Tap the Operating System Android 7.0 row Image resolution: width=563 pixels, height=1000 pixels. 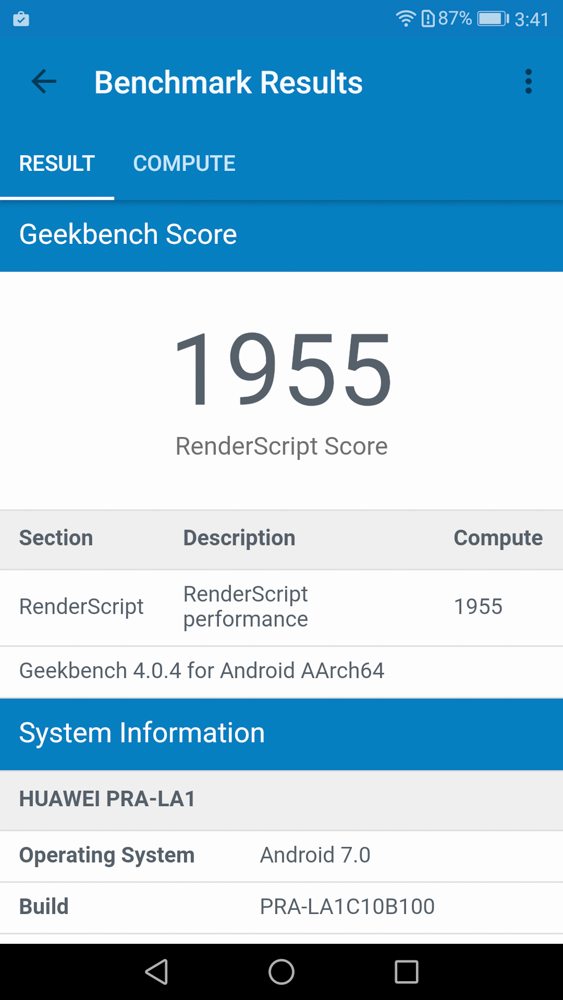click(x=281, y=856)
